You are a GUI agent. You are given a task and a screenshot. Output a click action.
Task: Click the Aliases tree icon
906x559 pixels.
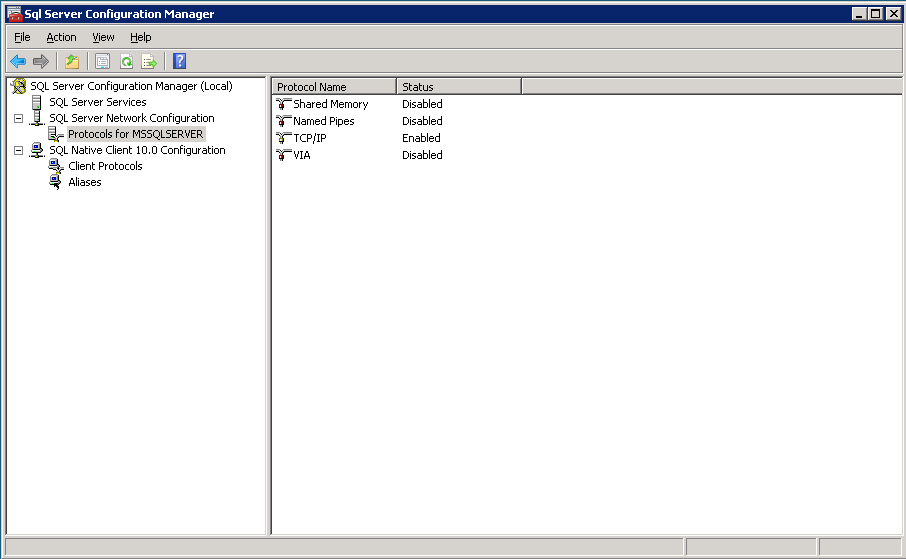[x=55, y=182]
